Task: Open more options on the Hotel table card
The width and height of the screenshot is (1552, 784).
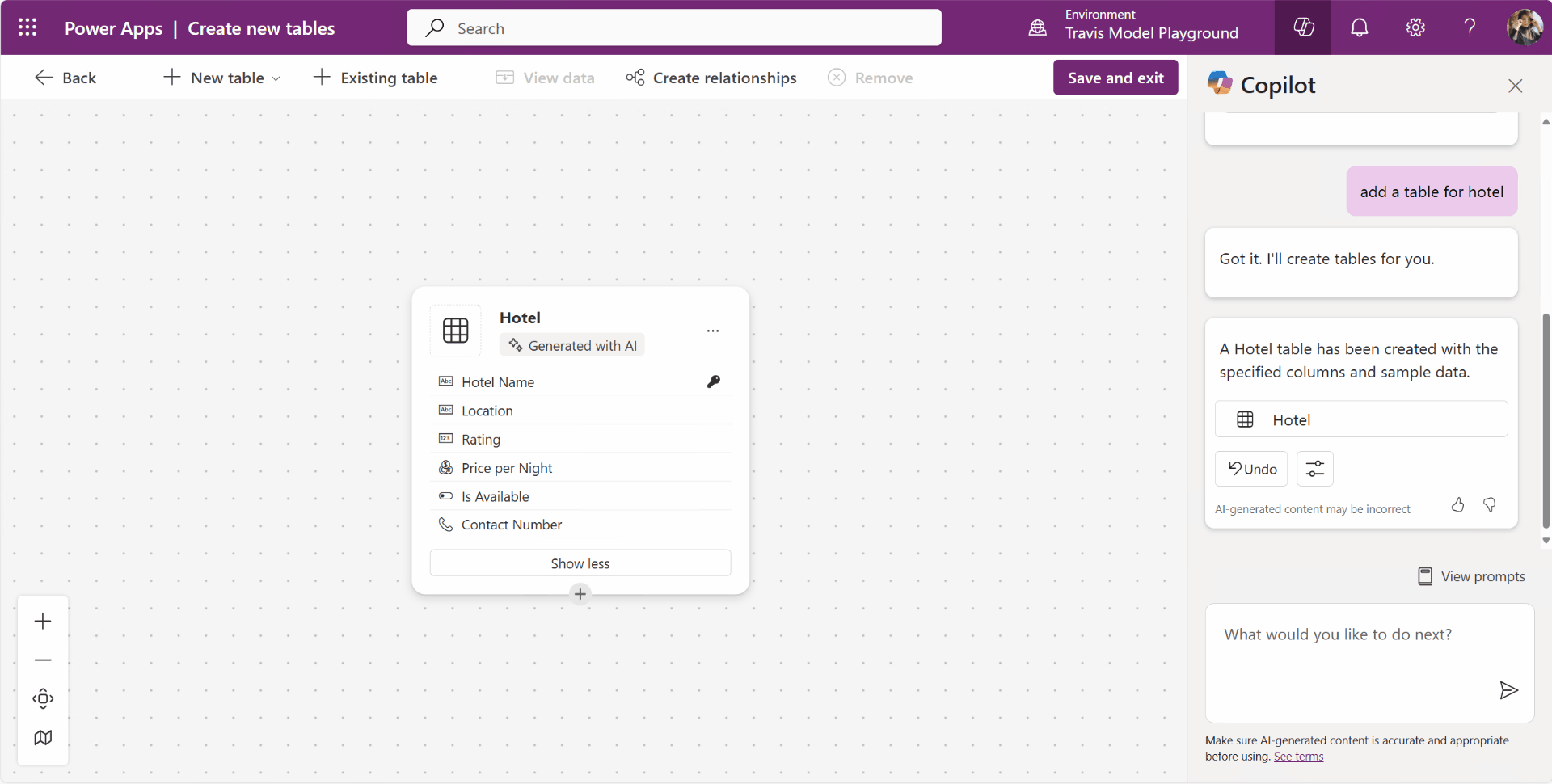Action: coord(714,331)
